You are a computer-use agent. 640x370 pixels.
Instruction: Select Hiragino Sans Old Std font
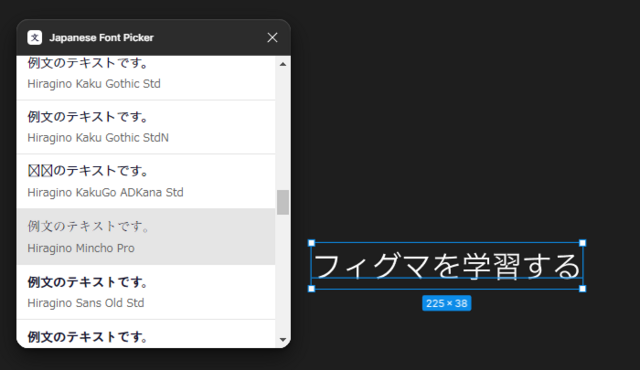coord(146,292)
